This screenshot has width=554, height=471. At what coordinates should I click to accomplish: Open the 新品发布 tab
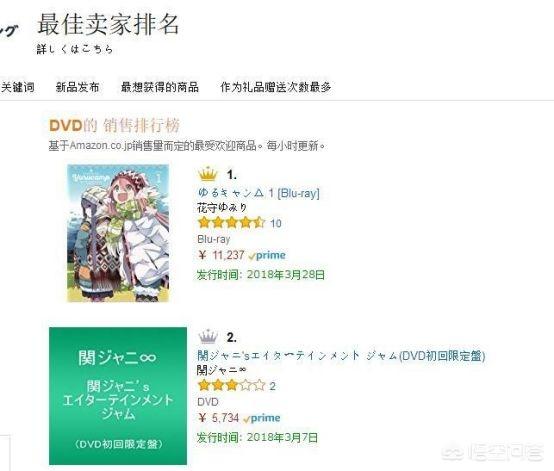(77, 87)
